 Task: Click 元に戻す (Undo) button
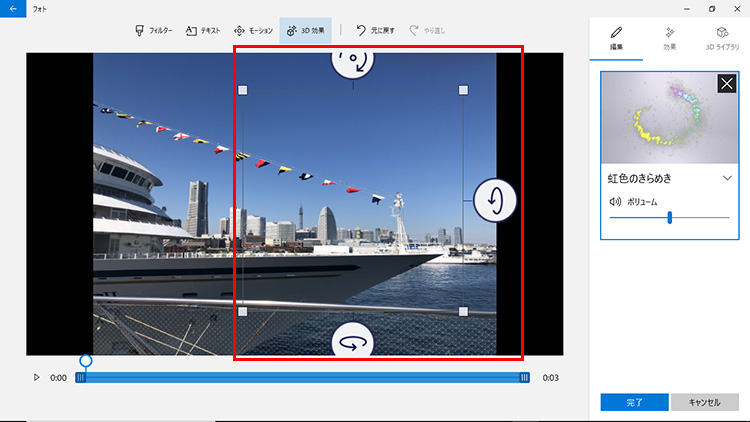(375, 31)
